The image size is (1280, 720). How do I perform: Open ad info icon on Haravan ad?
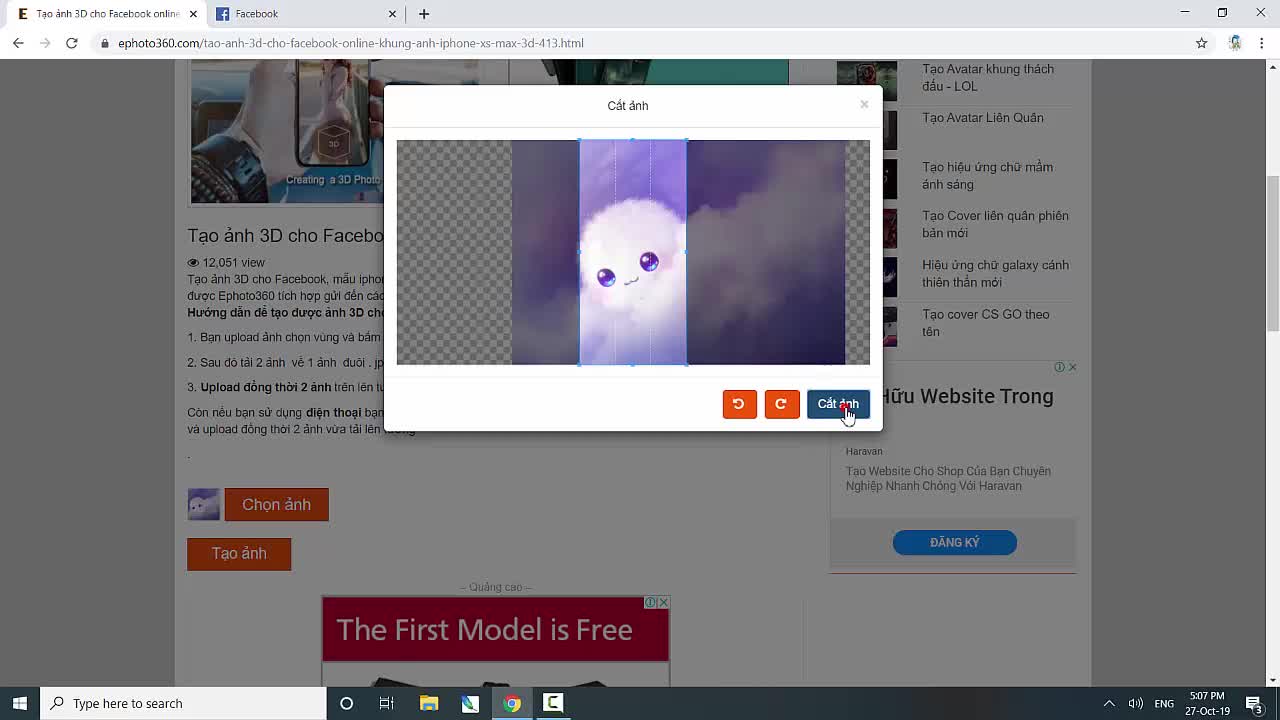coord(1059,367)
